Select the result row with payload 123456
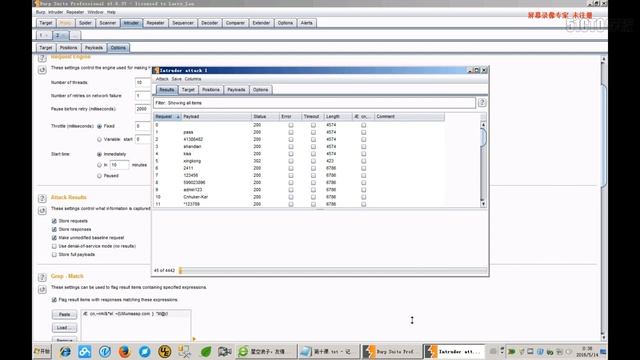This screenshot has width=640, height=360. [x=299, y=175]
